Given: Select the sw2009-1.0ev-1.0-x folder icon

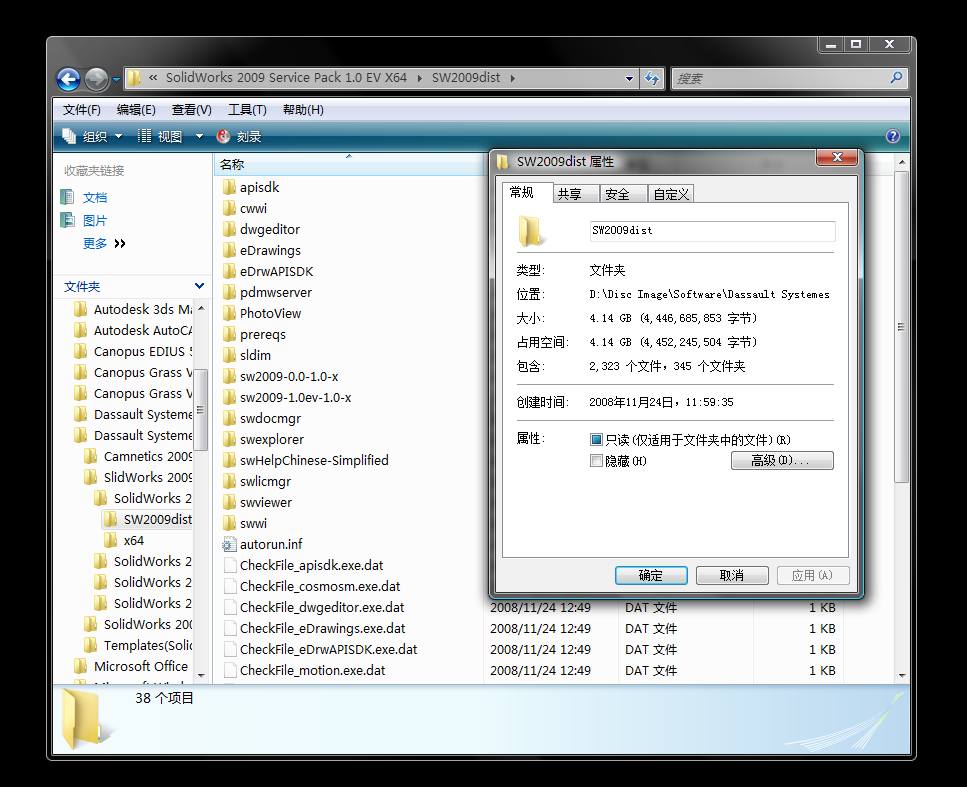Looking at the screenshot, I should click(x=229, y=397).
